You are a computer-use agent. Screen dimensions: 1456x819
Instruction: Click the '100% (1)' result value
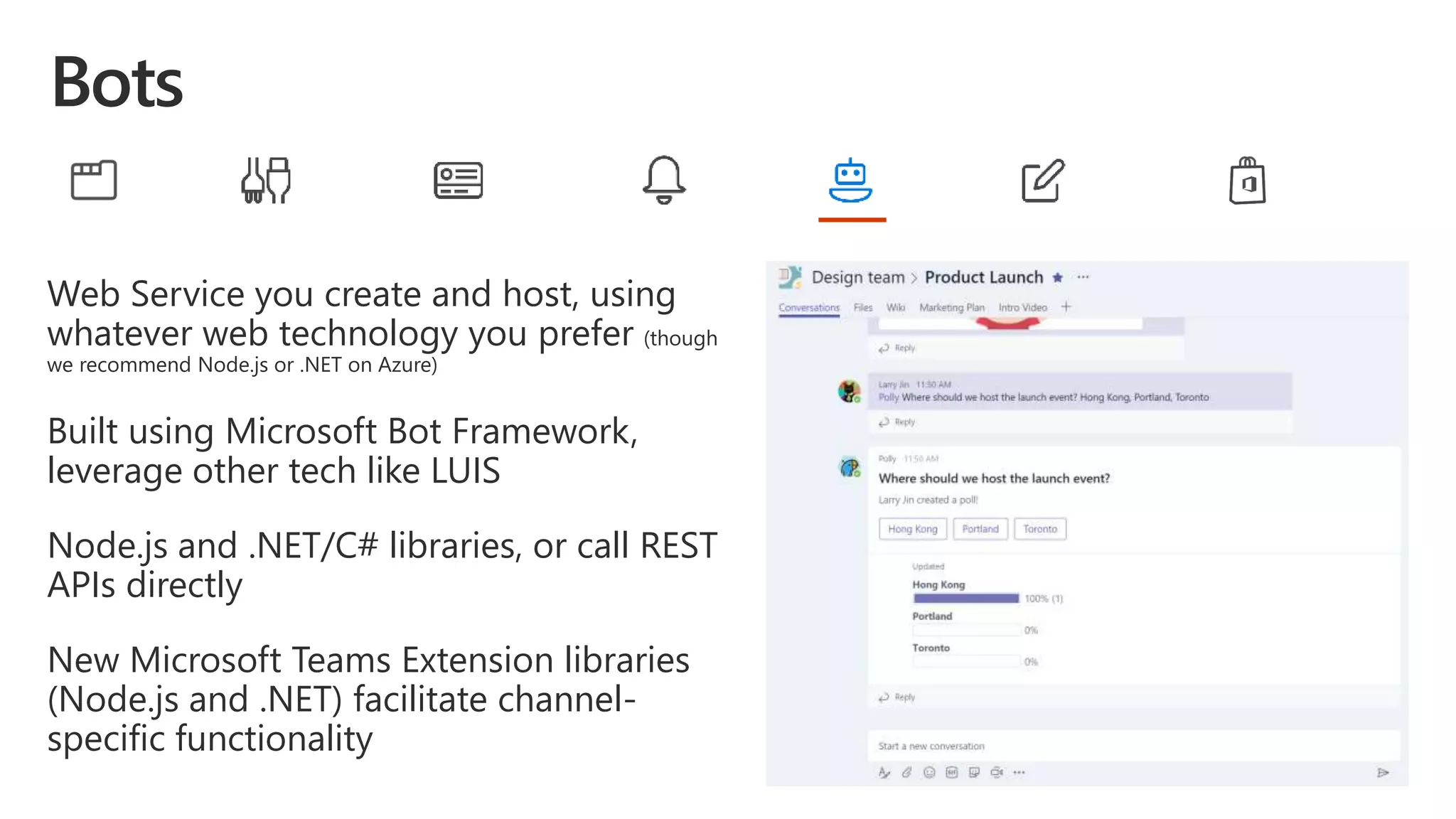[x=1044, y=599]
